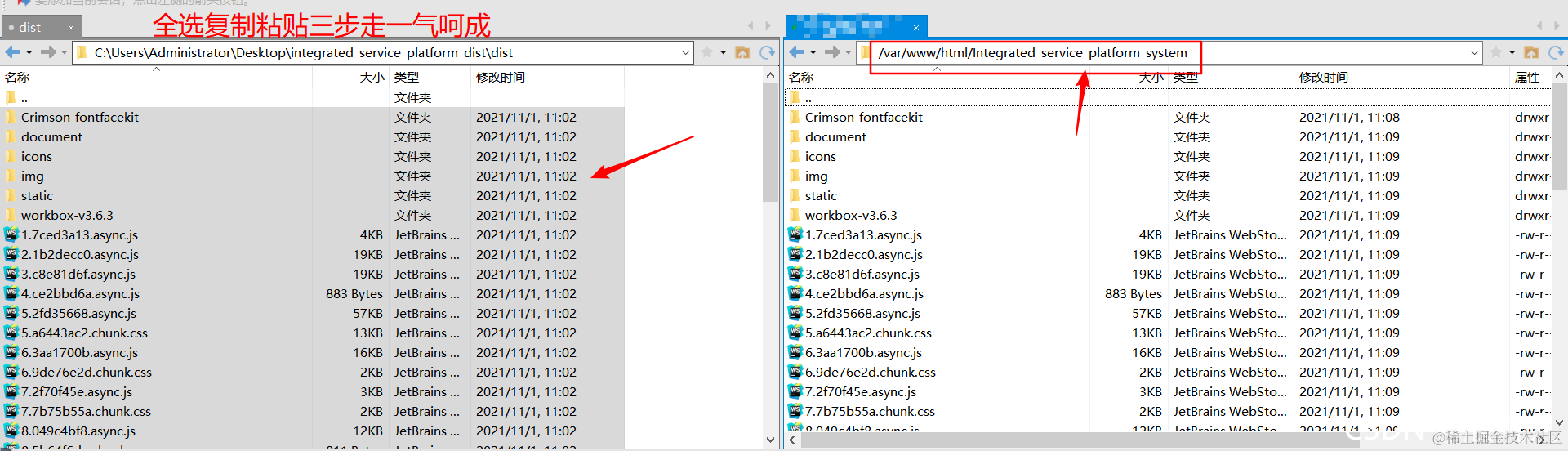Viewport: 1568px width, 451px height.
Task: Click the favorites star in remote pane
Action: [1496, 52]
